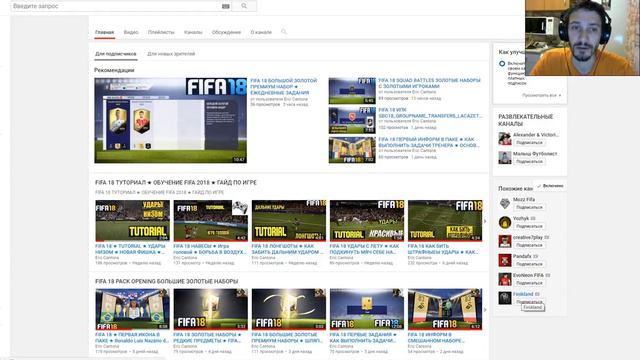Open FIFA 18 БОЛЬШОЙ ЗОЛОТОЙ ПРЕМИУМ НАБОР title link
The image size is (640, 360).
[x=284, y=87]
